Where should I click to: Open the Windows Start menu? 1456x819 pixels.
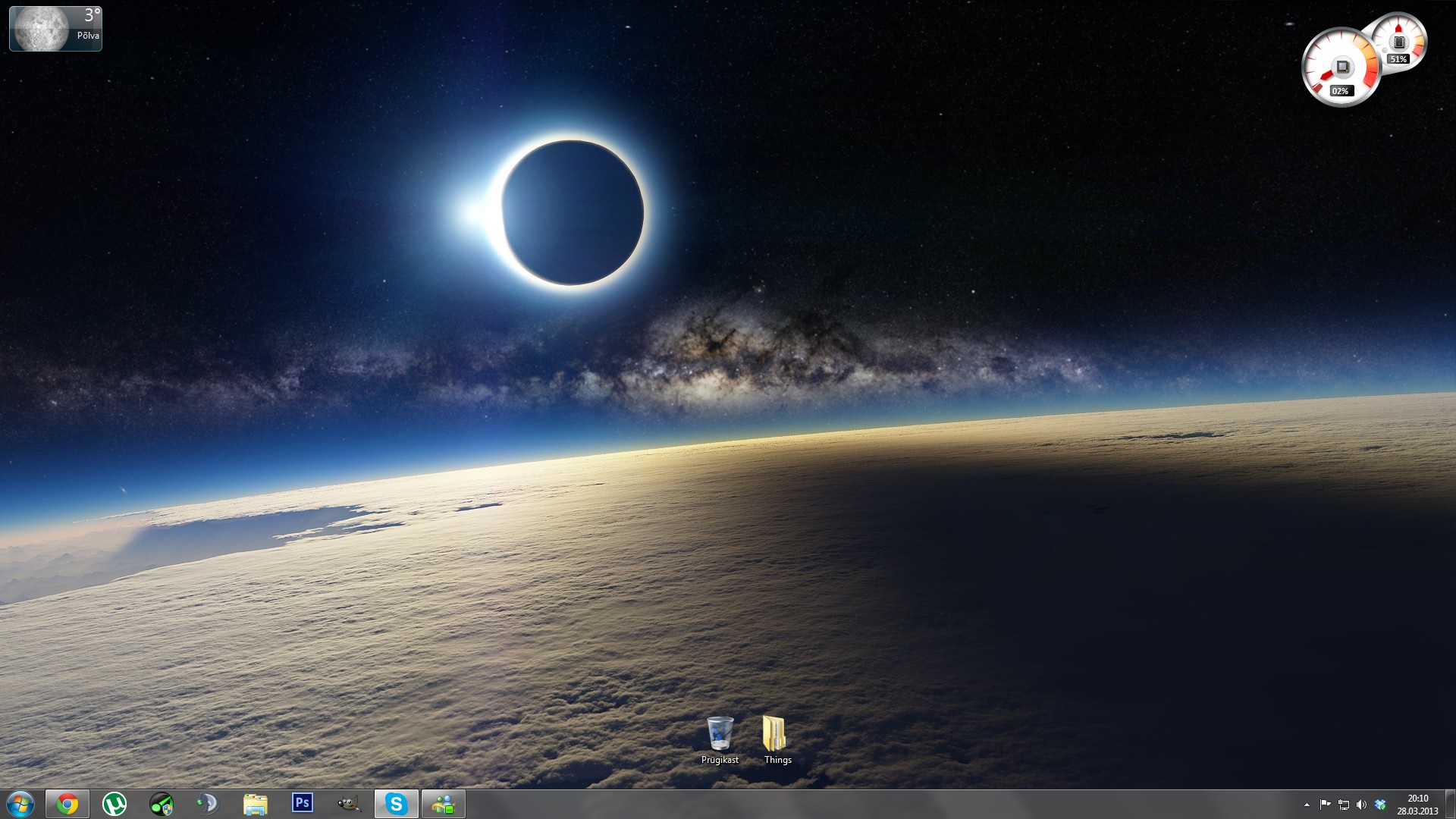pos(20,804)
